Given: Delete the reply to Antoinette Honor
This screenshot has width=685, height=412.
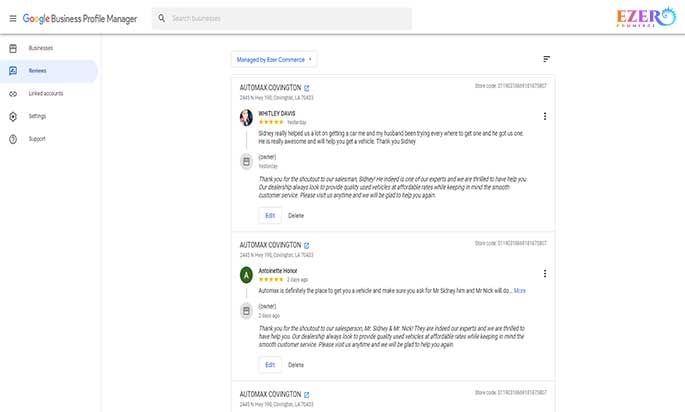Looking at the screenshot, I should (x=296, y=365).
